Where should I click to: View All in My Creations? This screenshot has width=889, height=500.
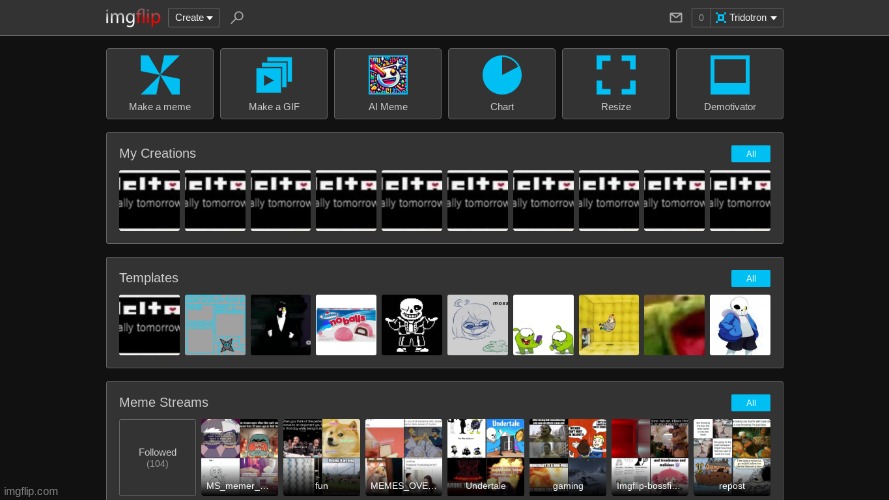[751, 154]
